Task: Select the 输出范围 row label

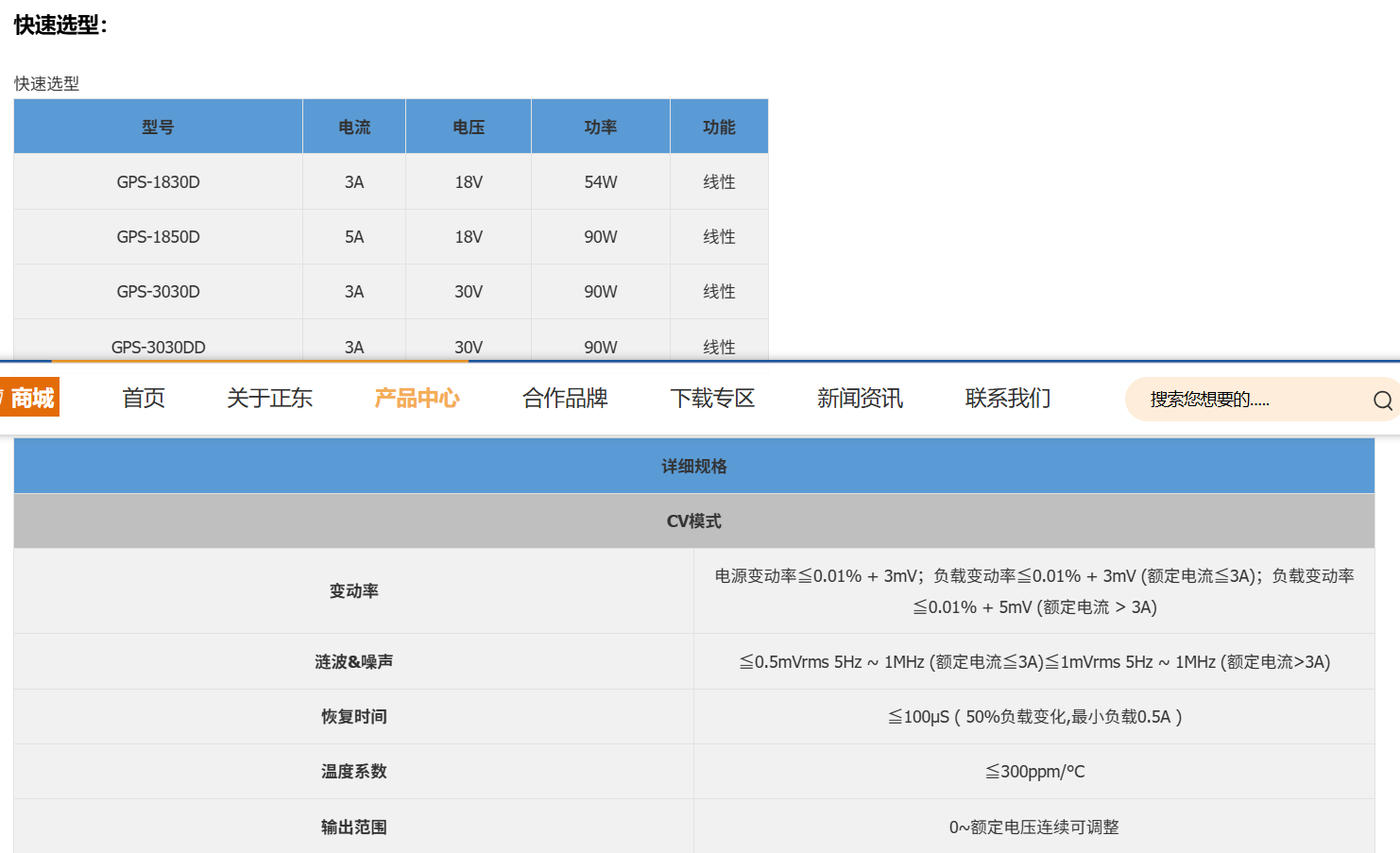Action: click(x=354, y=827)
